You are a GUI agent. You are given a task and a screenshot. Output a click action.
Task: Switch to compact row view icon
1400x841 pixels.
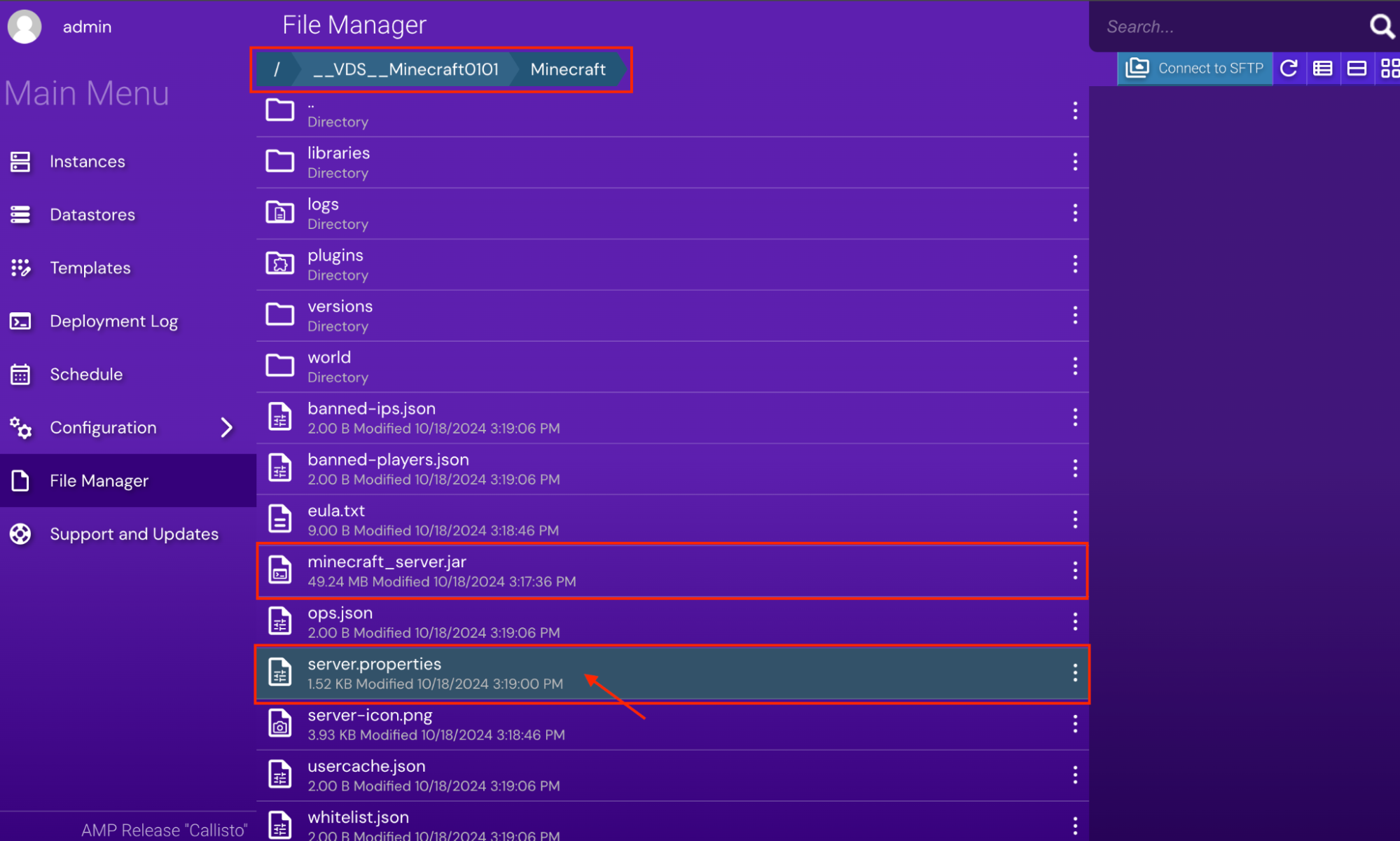click(x=1357, y=69)
